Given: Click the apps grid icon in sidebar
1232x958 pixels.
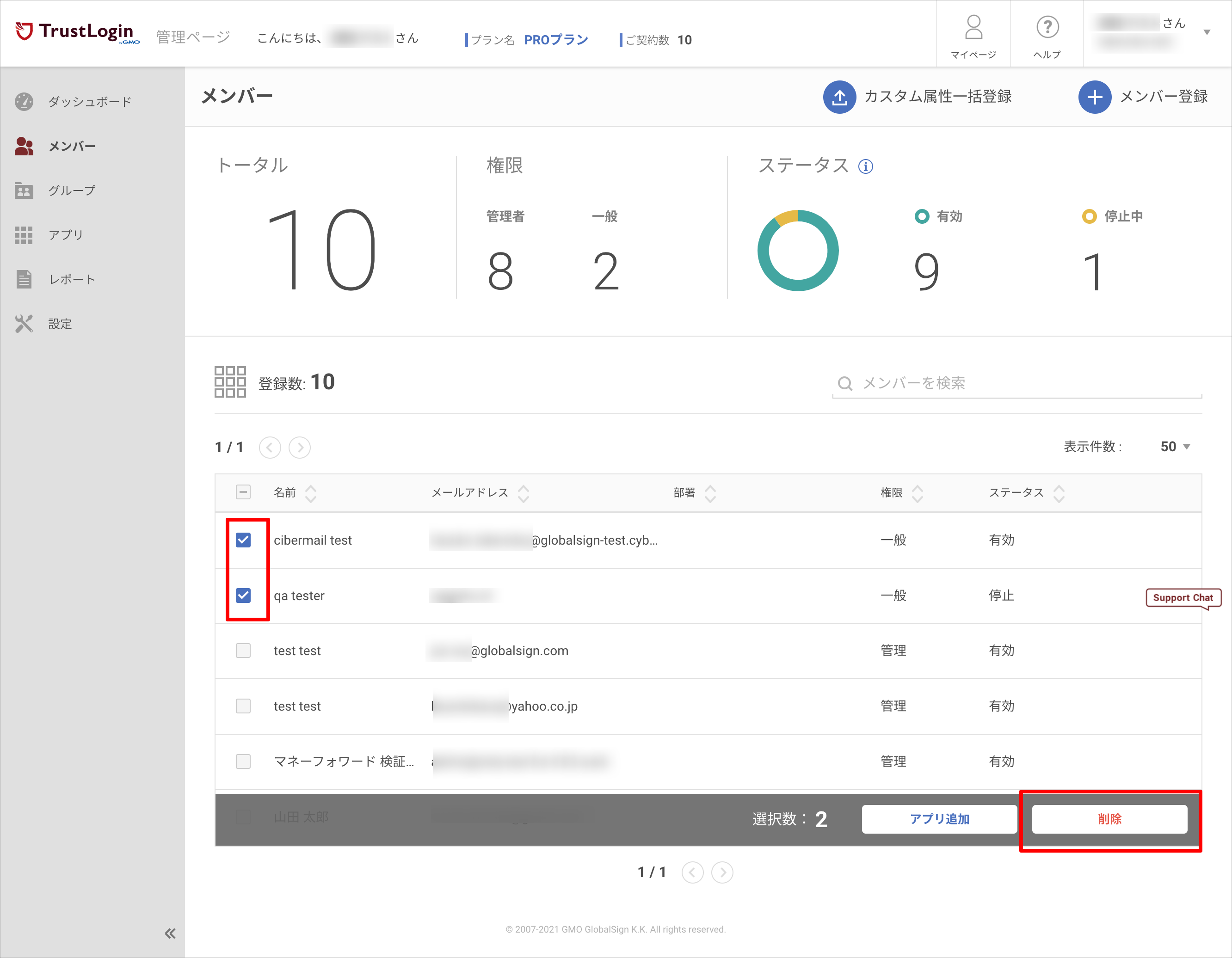Looking at the screenshot, I should coord(24,234).
